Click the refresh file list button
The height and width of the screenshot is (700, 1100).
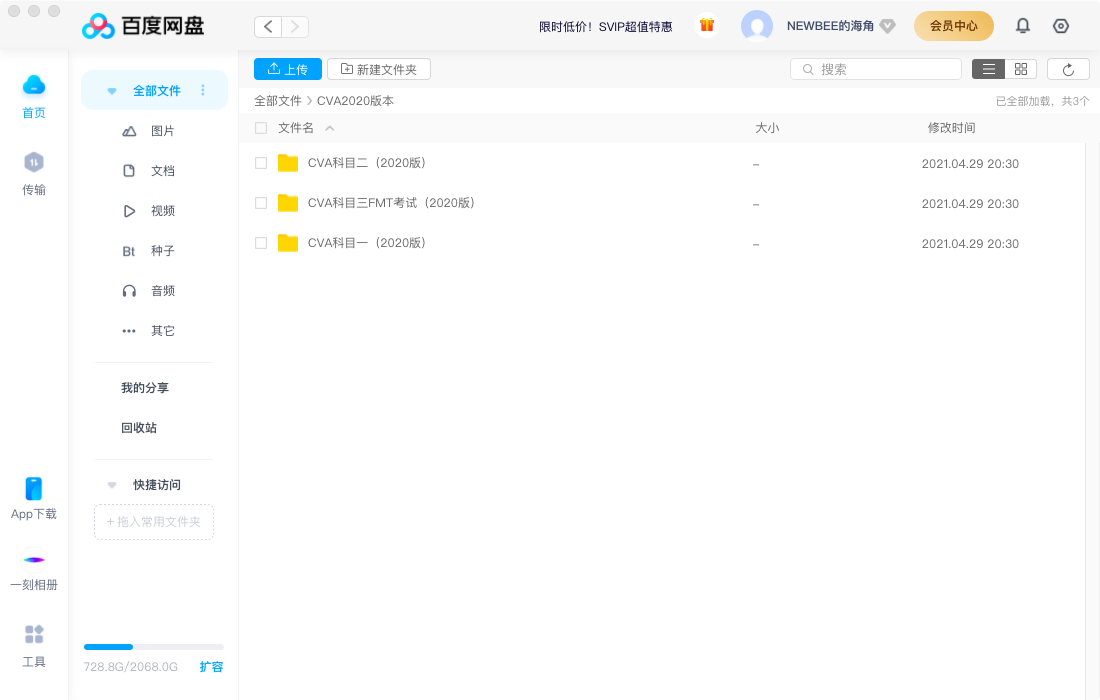(1068, 69)
